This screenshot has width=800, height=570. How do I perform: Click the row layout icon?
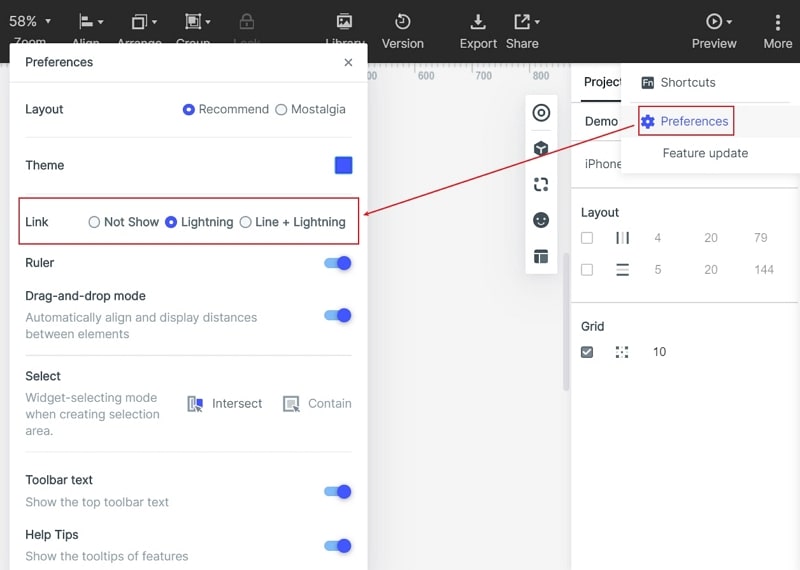[x=622, y=269]
